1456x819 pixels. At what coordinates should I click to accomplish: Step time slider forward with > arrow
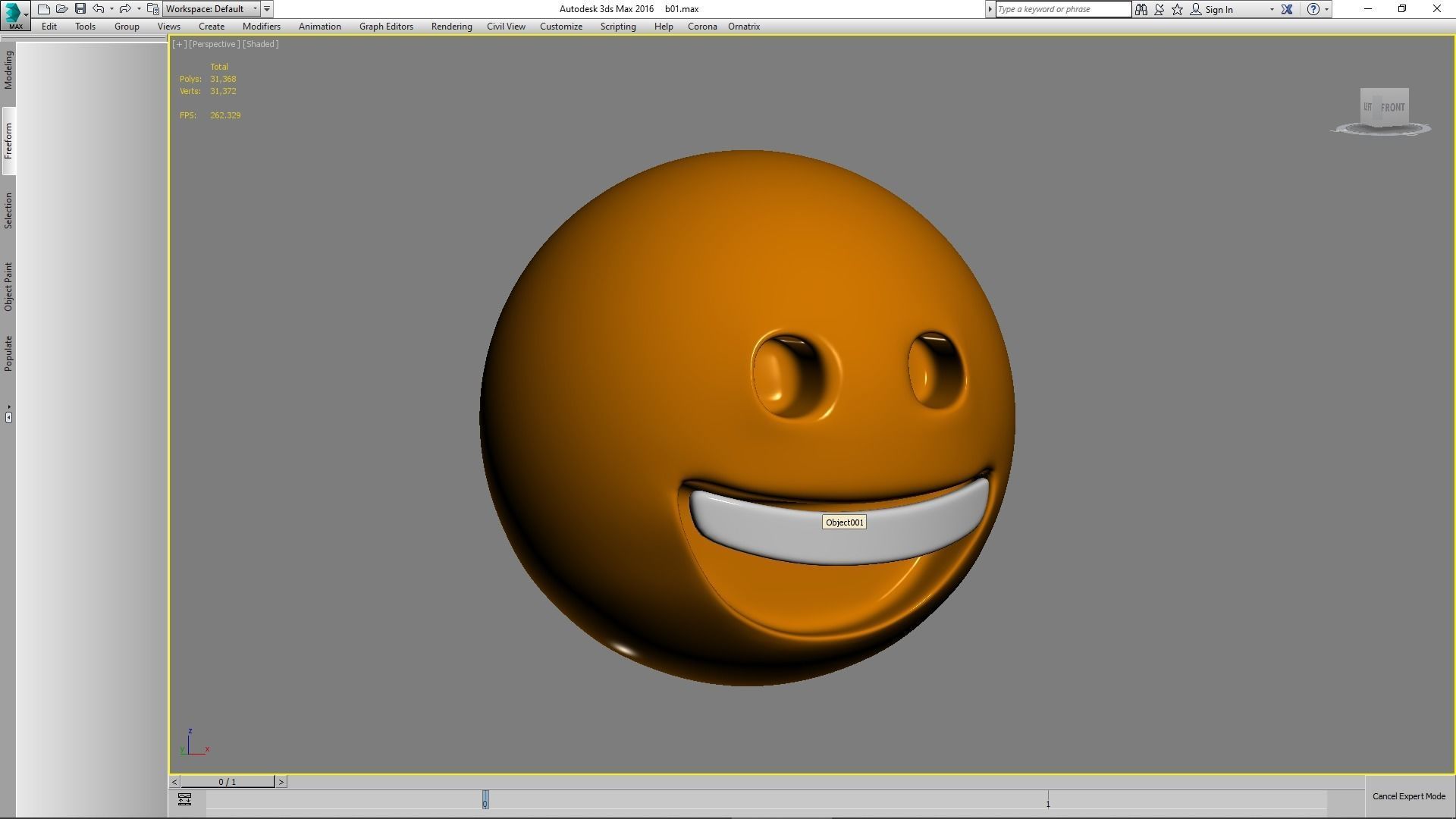pyautogui.click(x=281, y=782)
